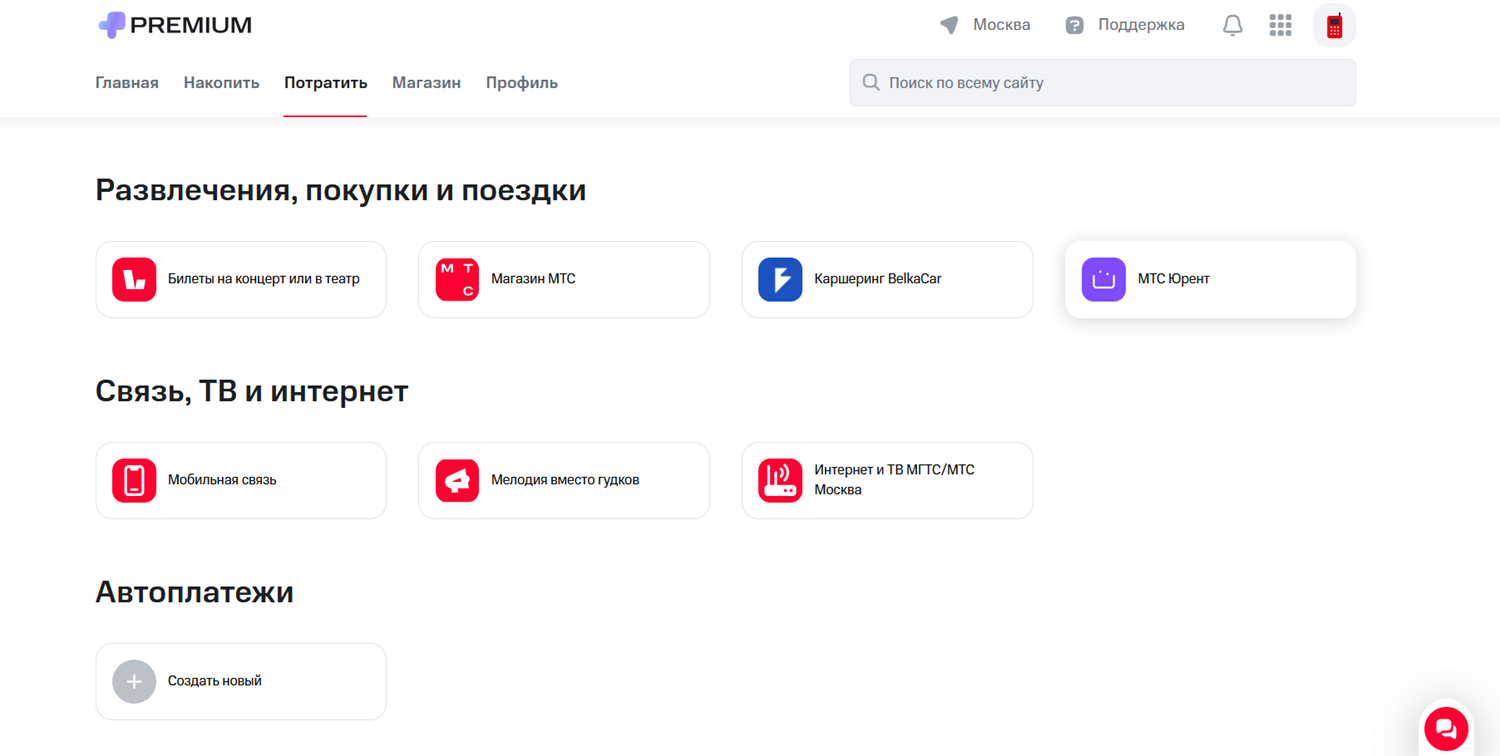Screen dimensions: 1500x756
Task: Open the Поддержка support link
Action: pos(1125,25)
